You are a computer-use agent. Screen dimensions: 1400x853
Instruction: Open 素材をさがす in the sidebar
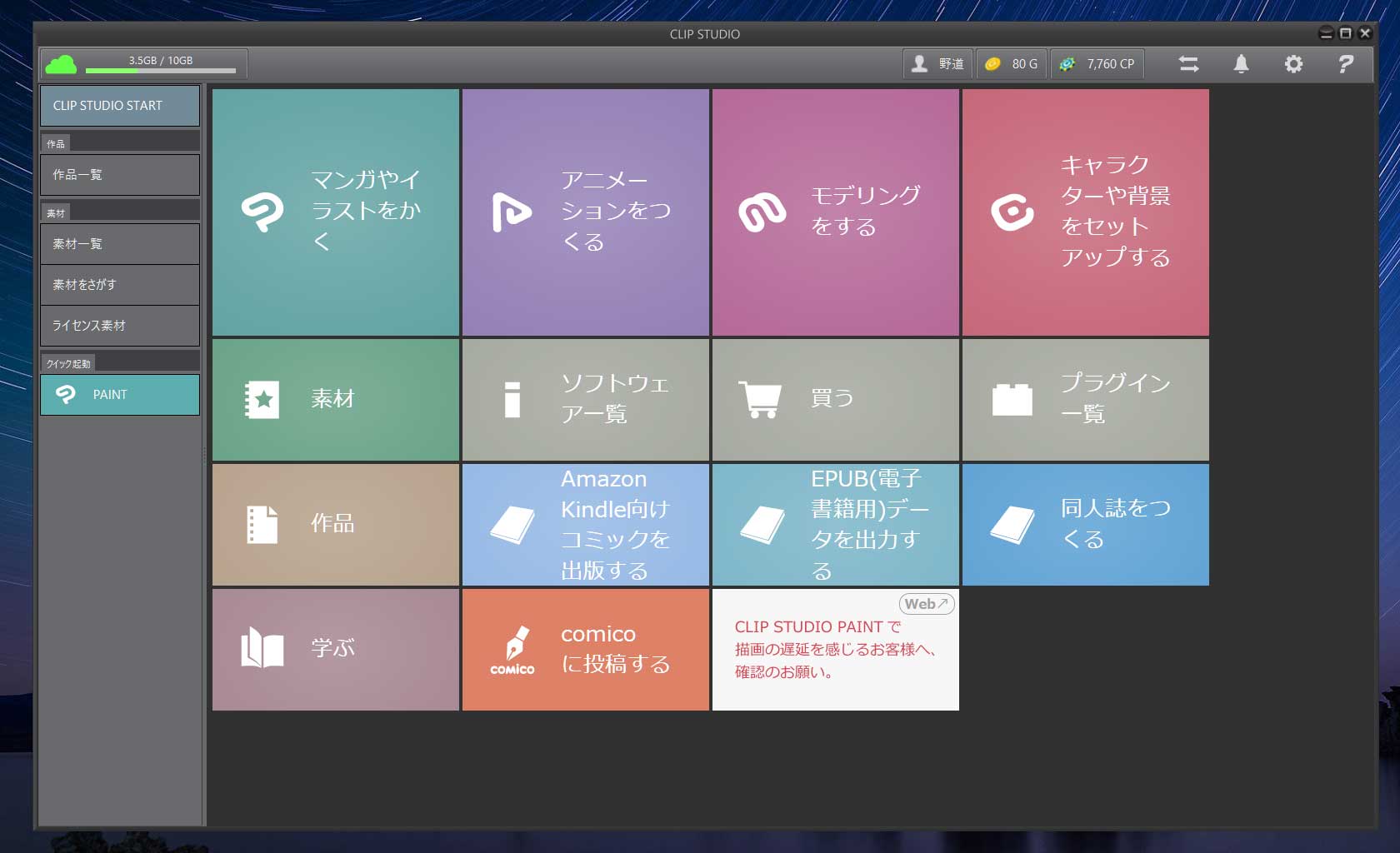coord(120,285)
